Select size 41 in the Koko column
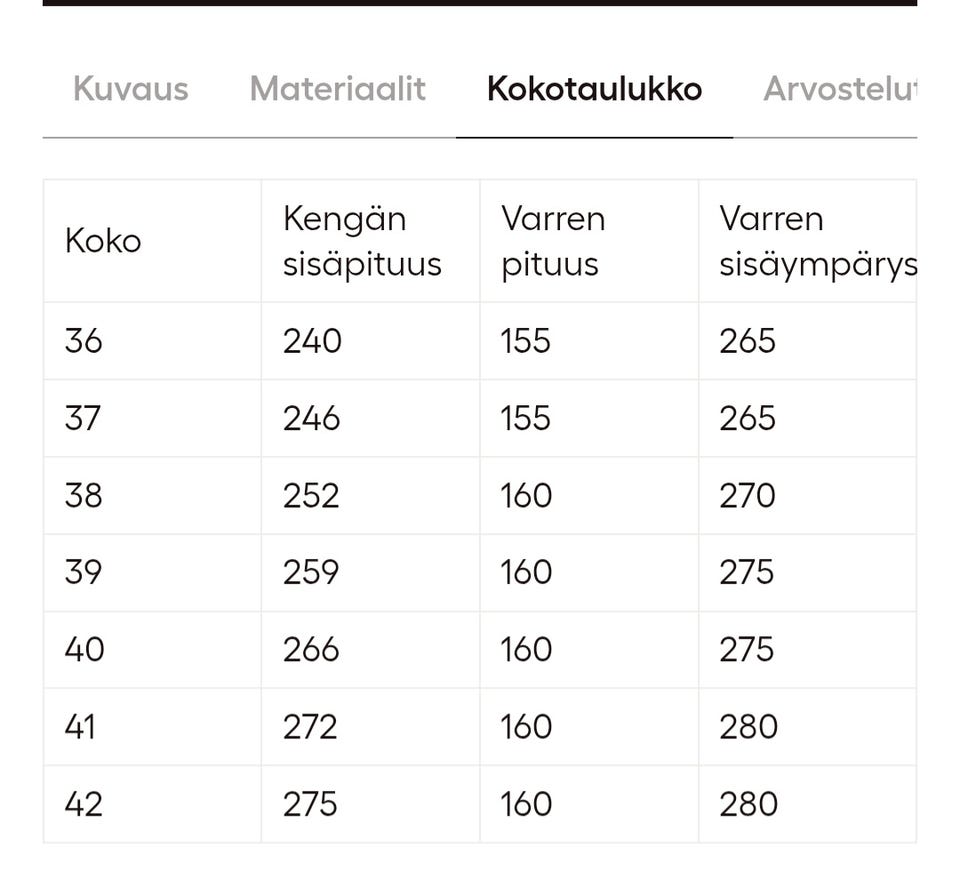This screenshot has height=886, width=960. coord(80,727)
